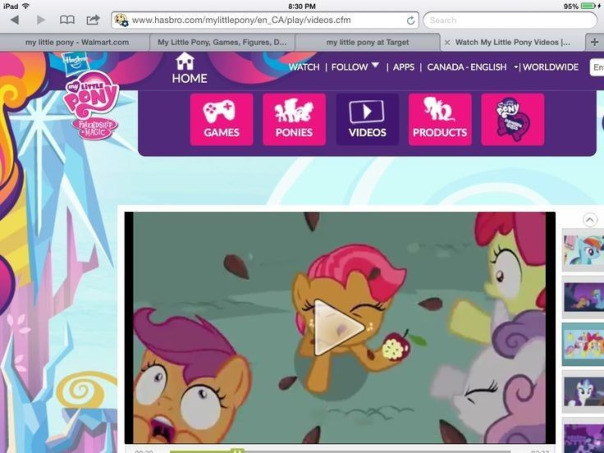The width and height of the screenshot is (604, 453).
Task: Switch to my little pony - Walmart.com tab
Action: tap(76, 42)
